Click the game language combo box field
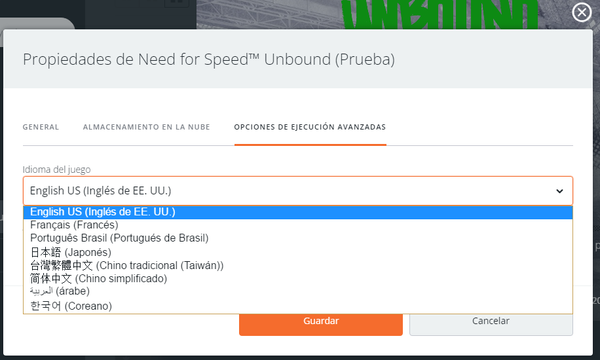 point(298,191)
